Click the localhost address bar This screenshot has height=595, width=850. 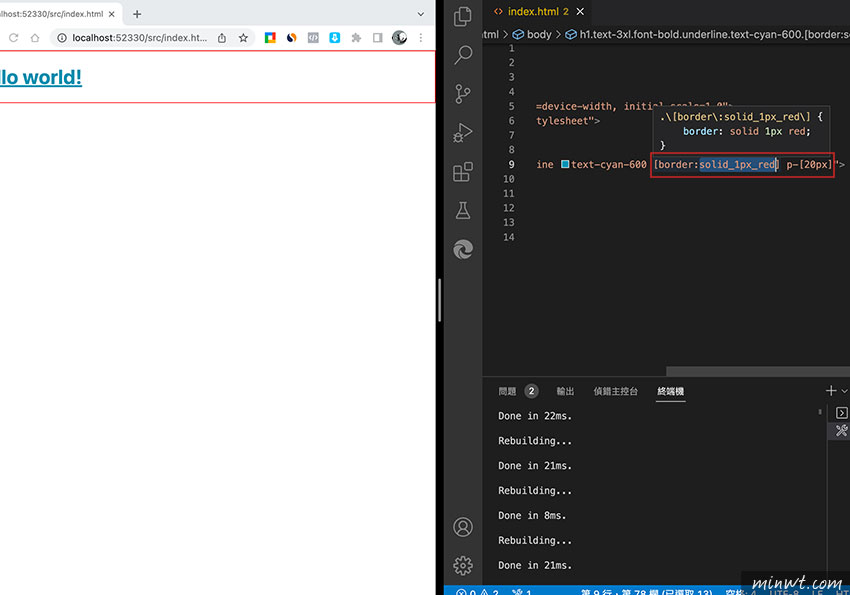[140, 38]
